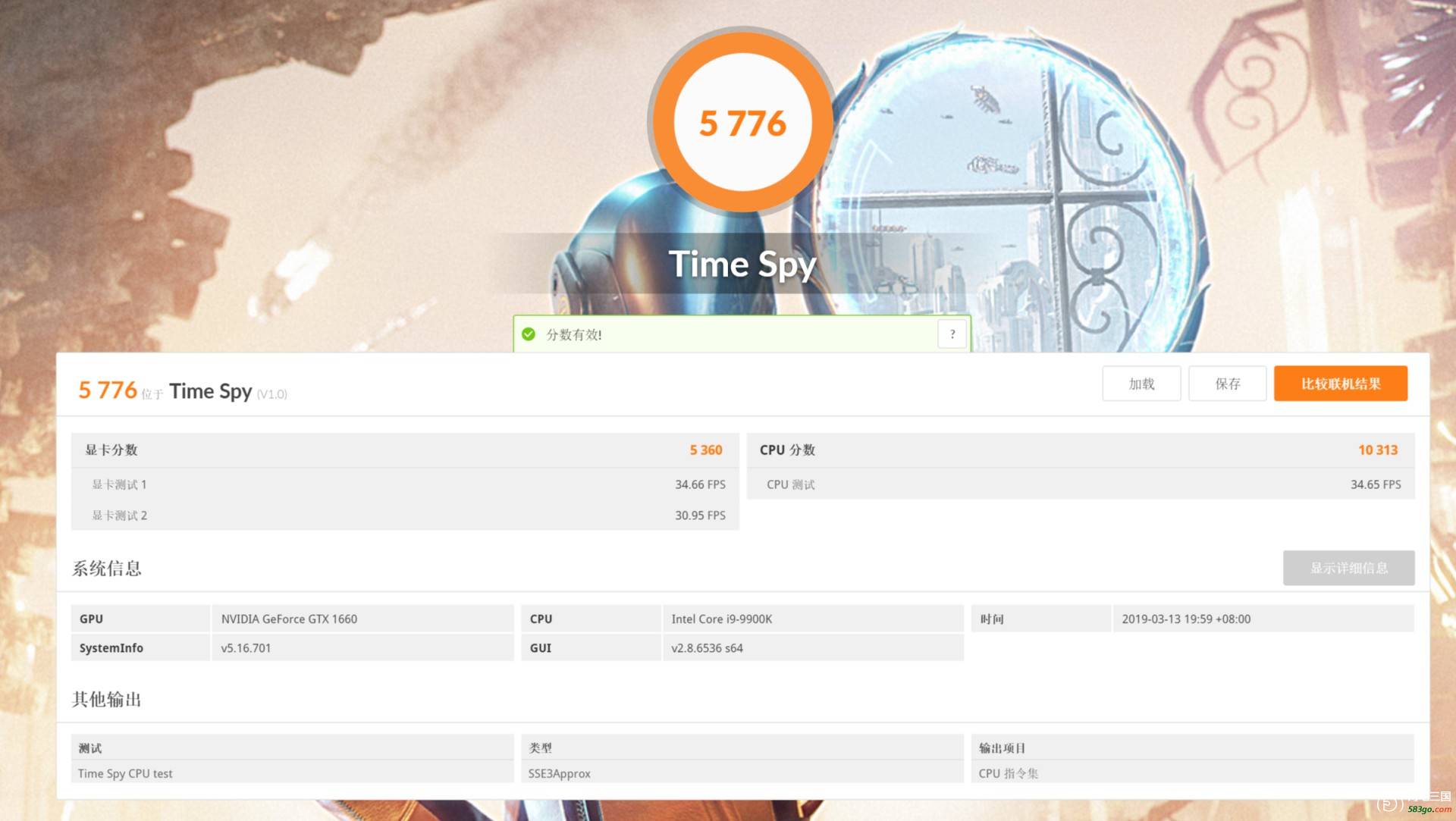Click the Intel Core i9-9900K cell

813,619
